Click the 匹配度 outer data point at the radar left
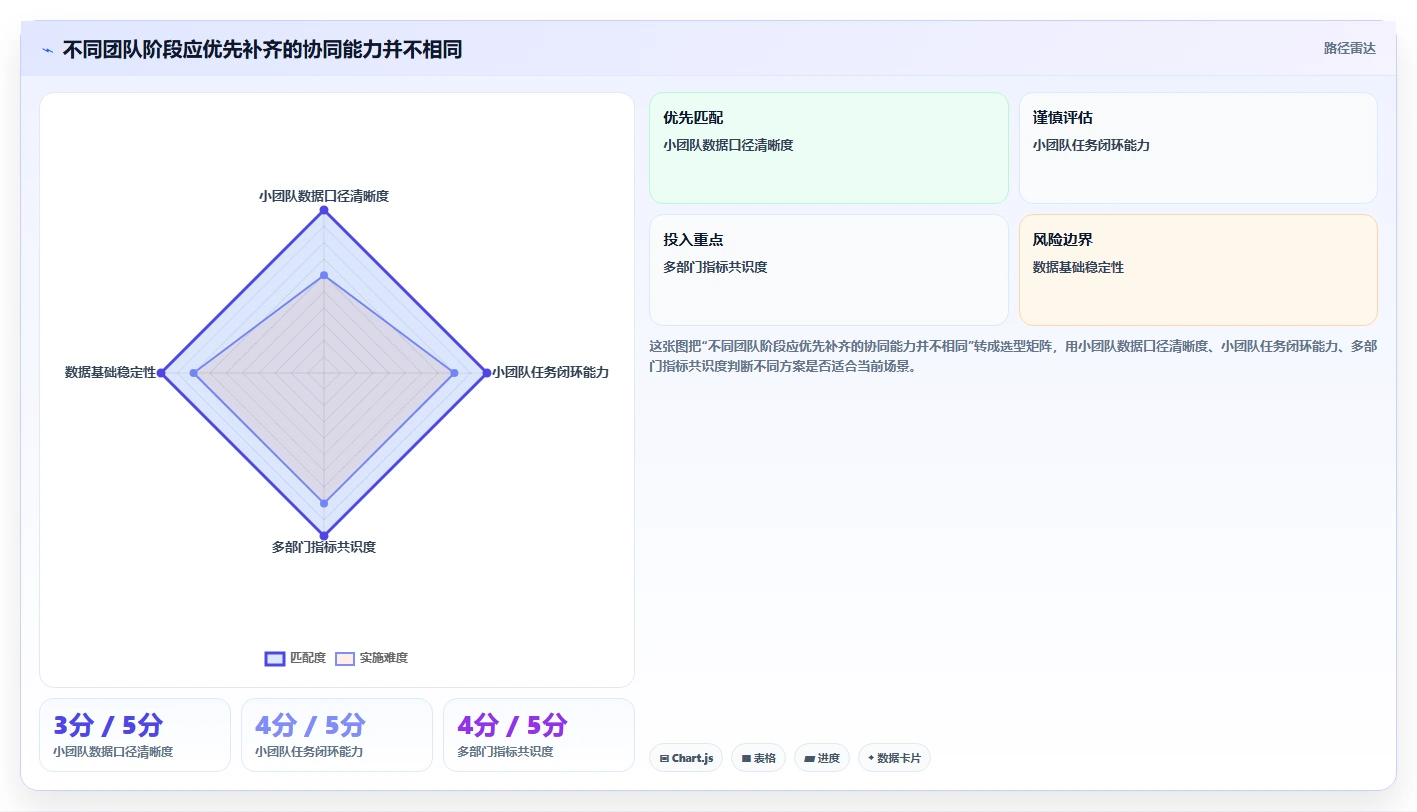Screen dimensions: 1417x812 tap(161, 373)
